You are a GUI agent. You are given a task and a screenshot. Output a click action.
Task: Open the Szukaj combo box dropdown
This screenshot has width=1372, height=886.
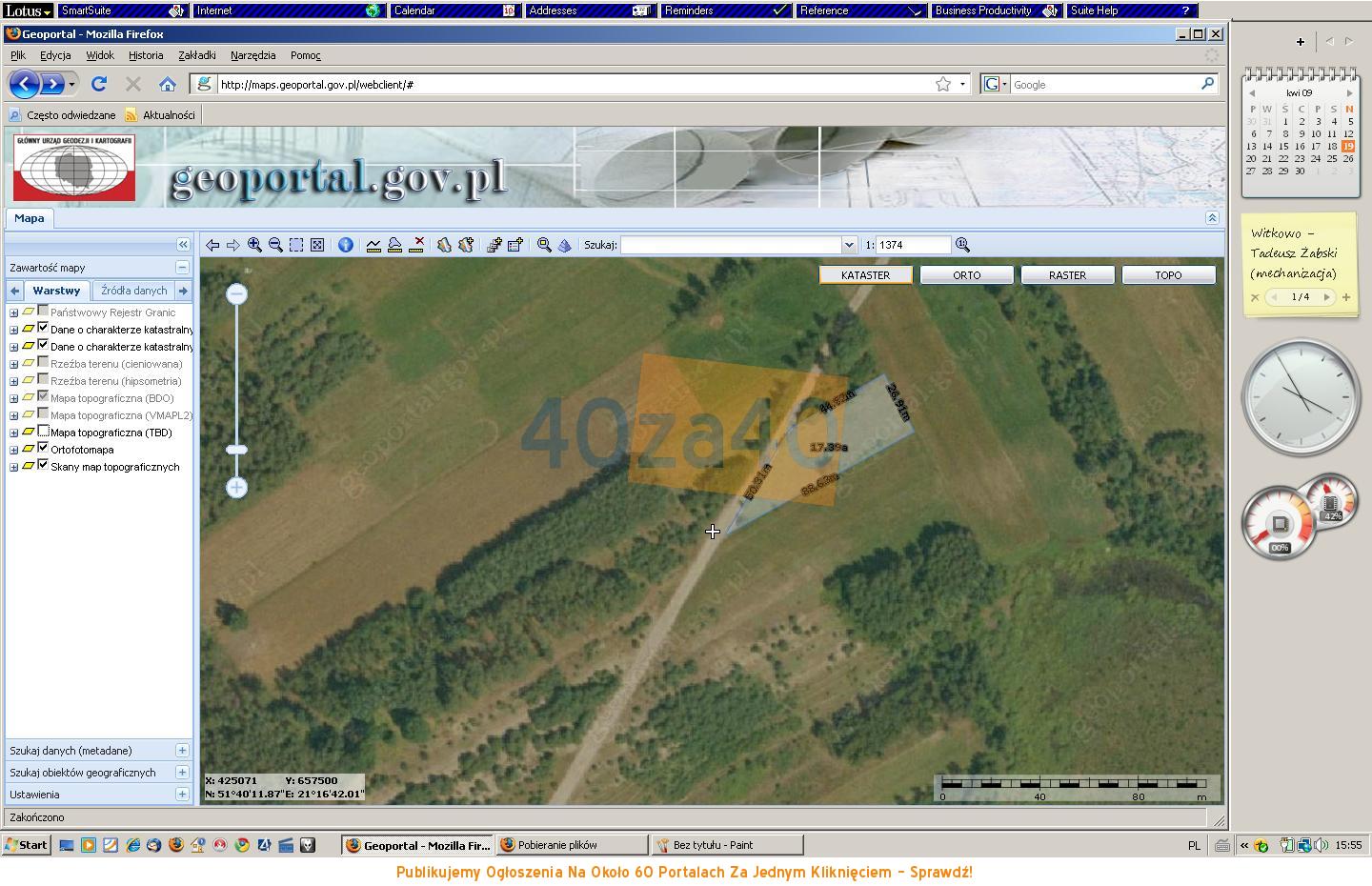coord(849,245)
